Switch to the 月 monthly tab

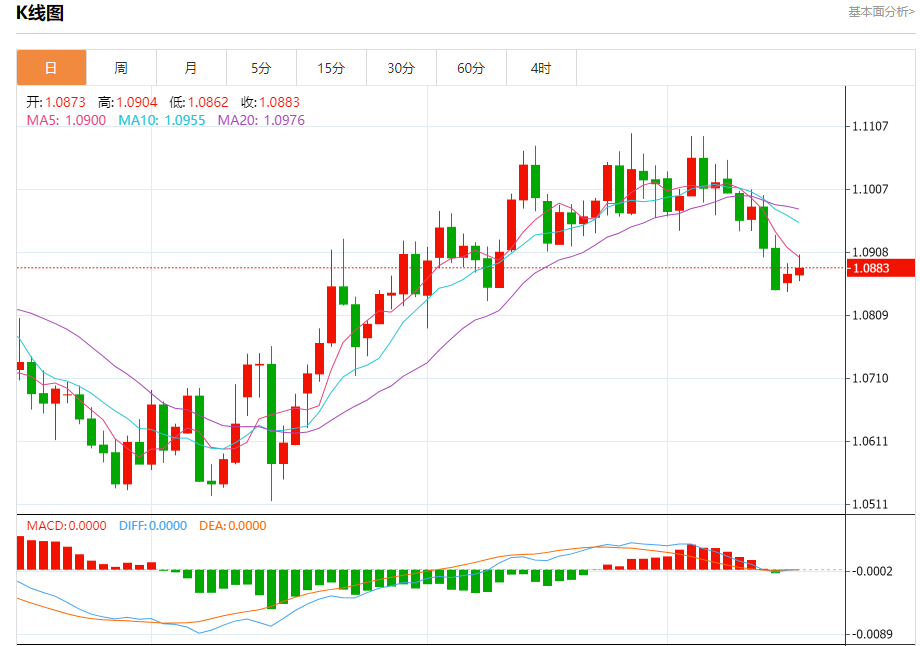191,68
